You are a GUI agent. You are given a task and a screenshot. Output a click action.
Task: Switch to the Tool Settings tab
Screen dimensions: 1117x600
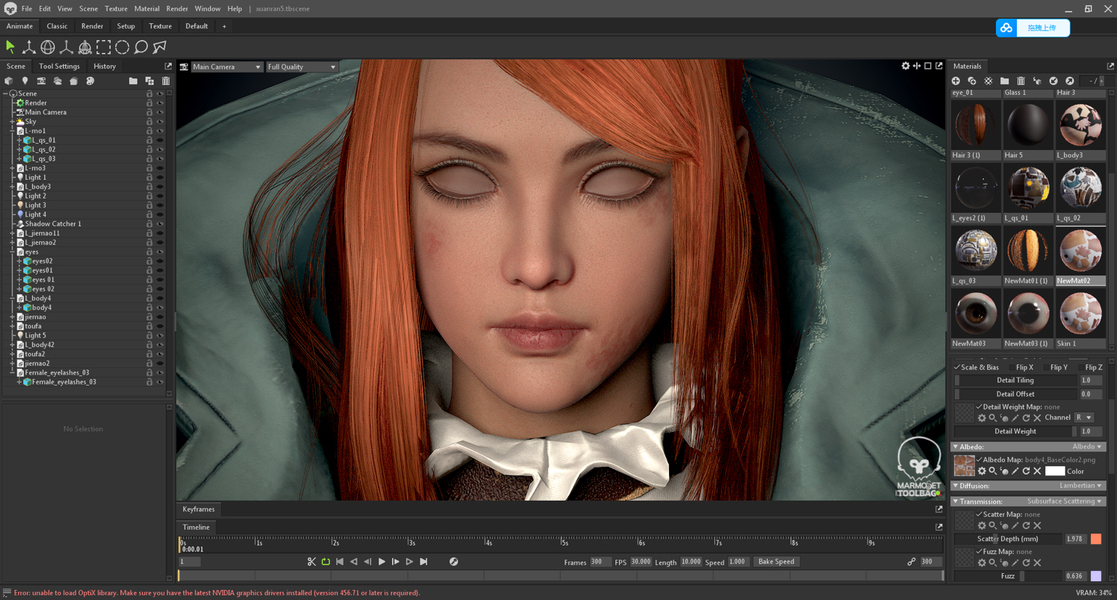[x=59, y=66]
